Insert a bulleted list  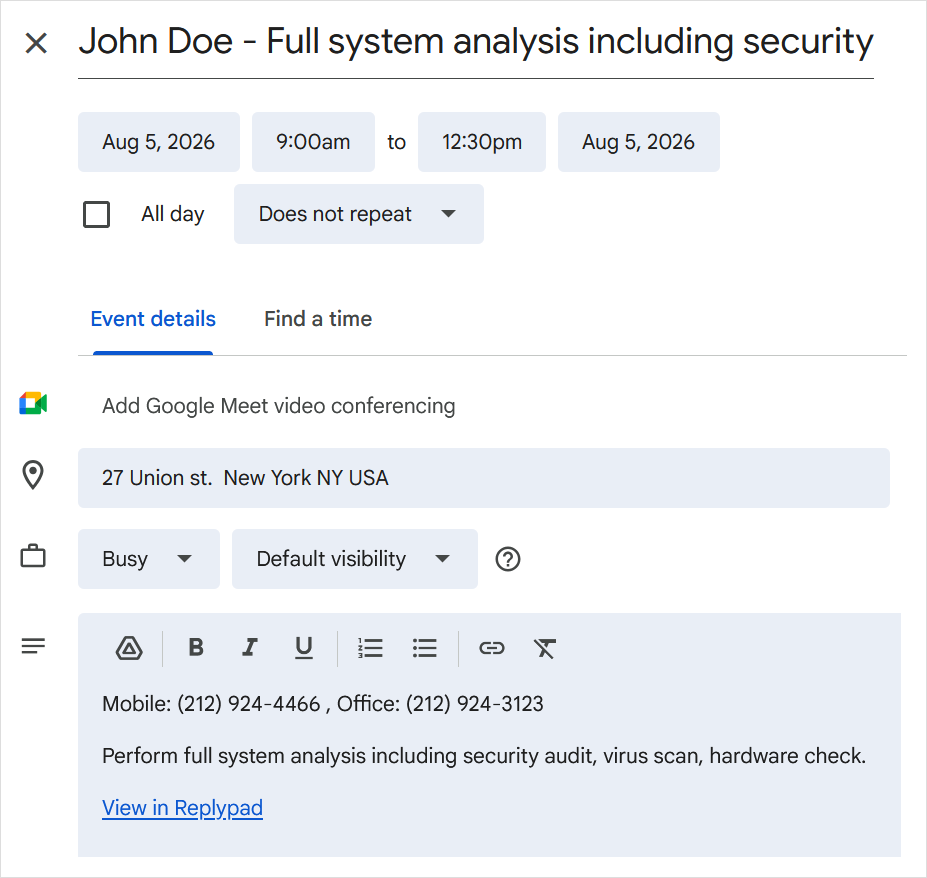(x=424, y=648)
